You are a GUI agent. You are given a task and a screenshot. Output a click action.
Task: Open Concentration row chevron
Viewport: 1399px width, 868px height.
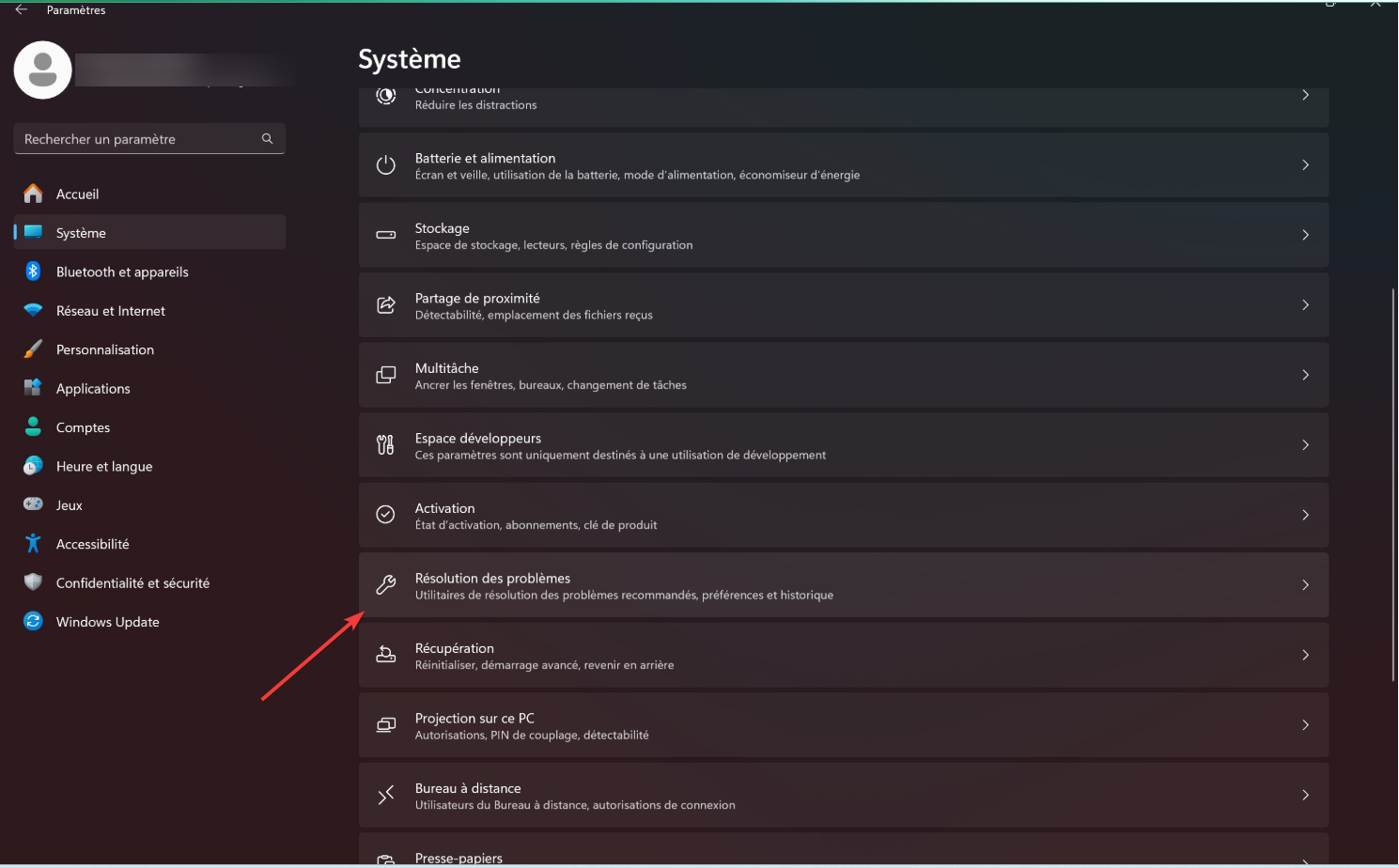(1306, 95)
